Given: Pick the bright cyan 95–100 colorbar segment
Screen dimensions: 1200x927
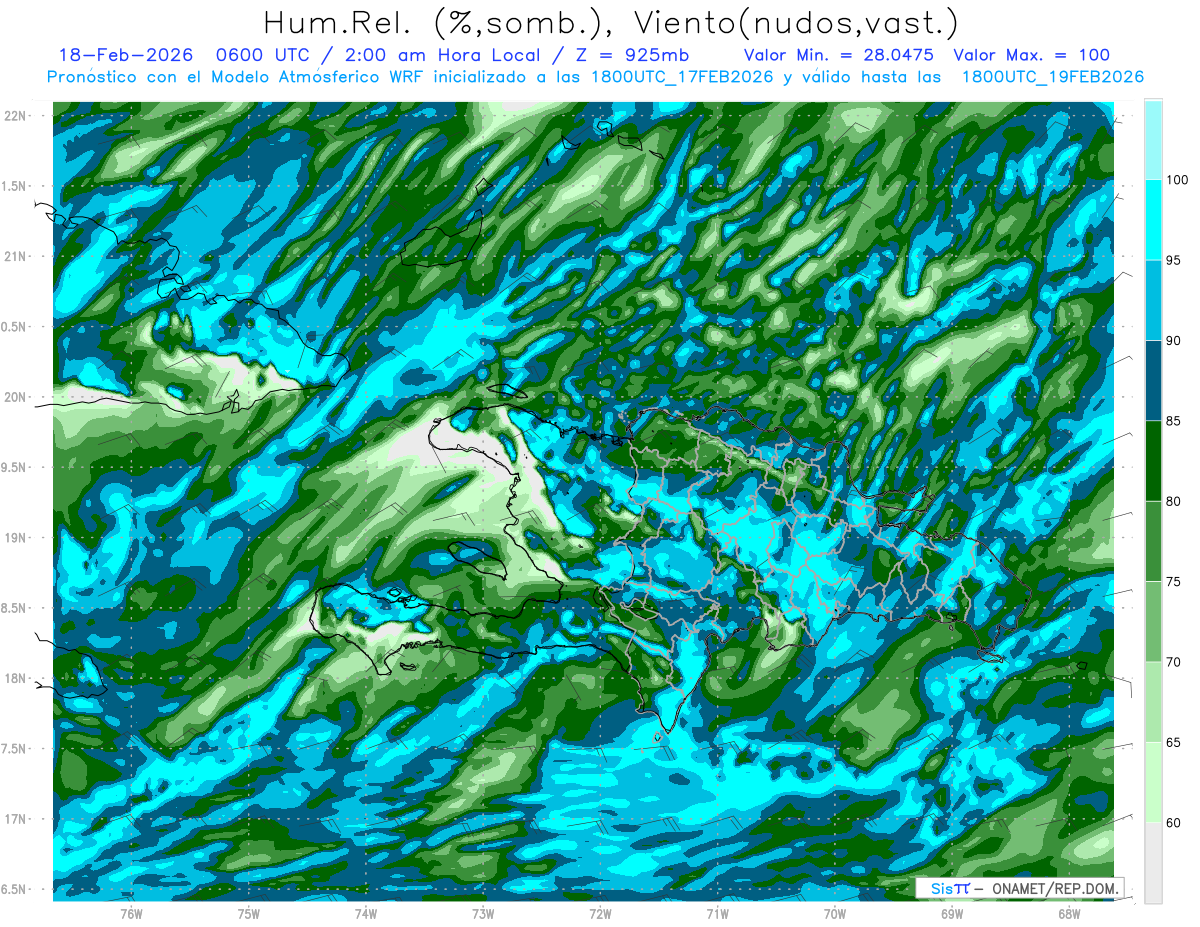Looking at the screenshot, I should pos(1153,220).
